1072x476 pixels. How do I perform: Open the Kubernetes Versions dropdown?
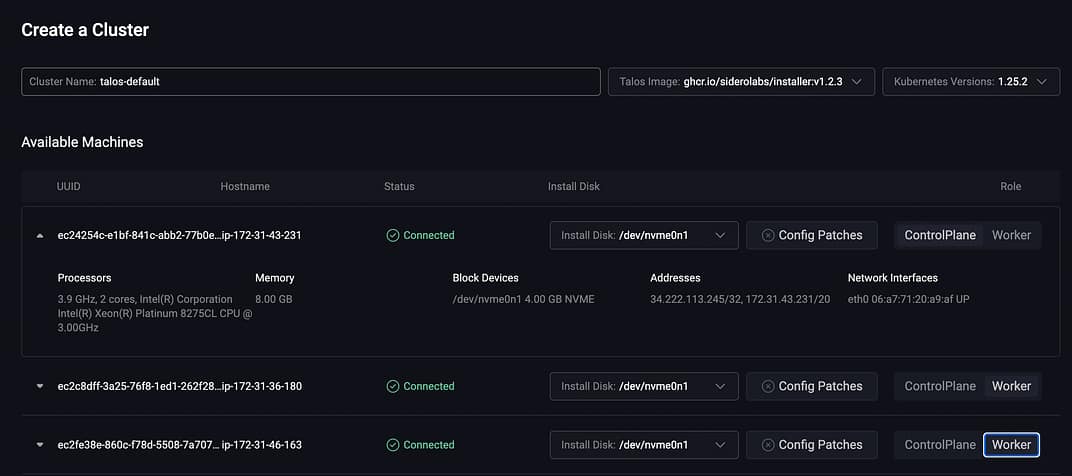[971, 81]
